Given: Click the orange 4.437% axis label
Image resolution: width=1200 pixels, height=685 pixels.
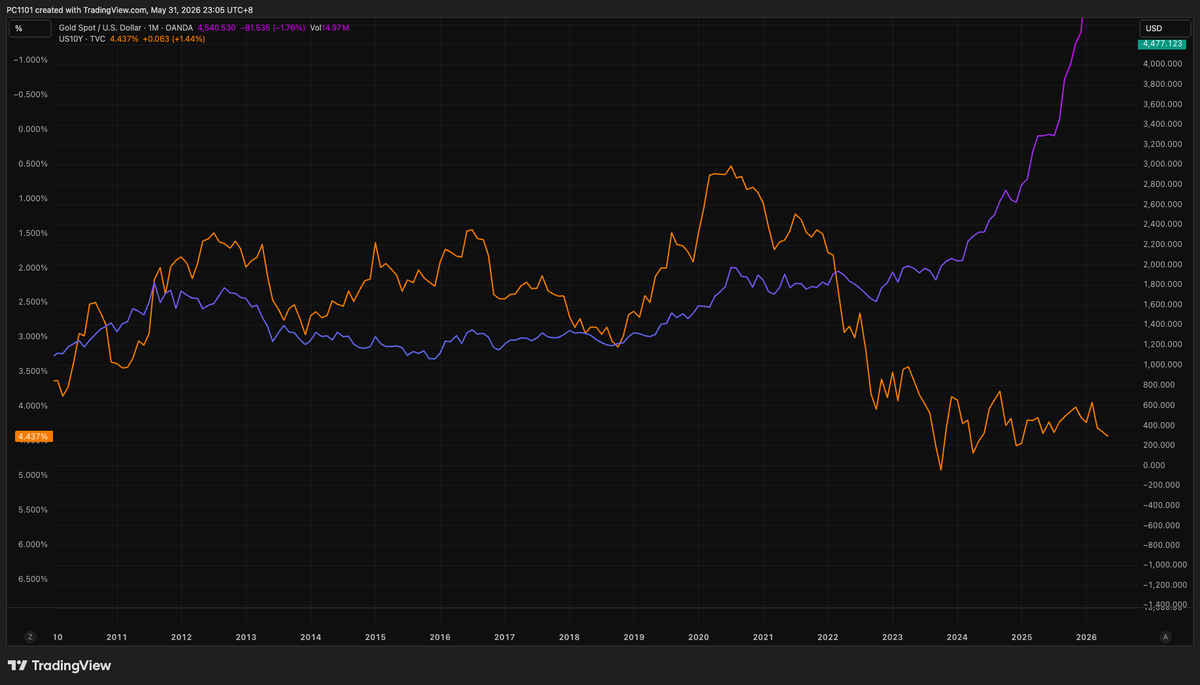Looking at the screenshot, I should point(33,437).
